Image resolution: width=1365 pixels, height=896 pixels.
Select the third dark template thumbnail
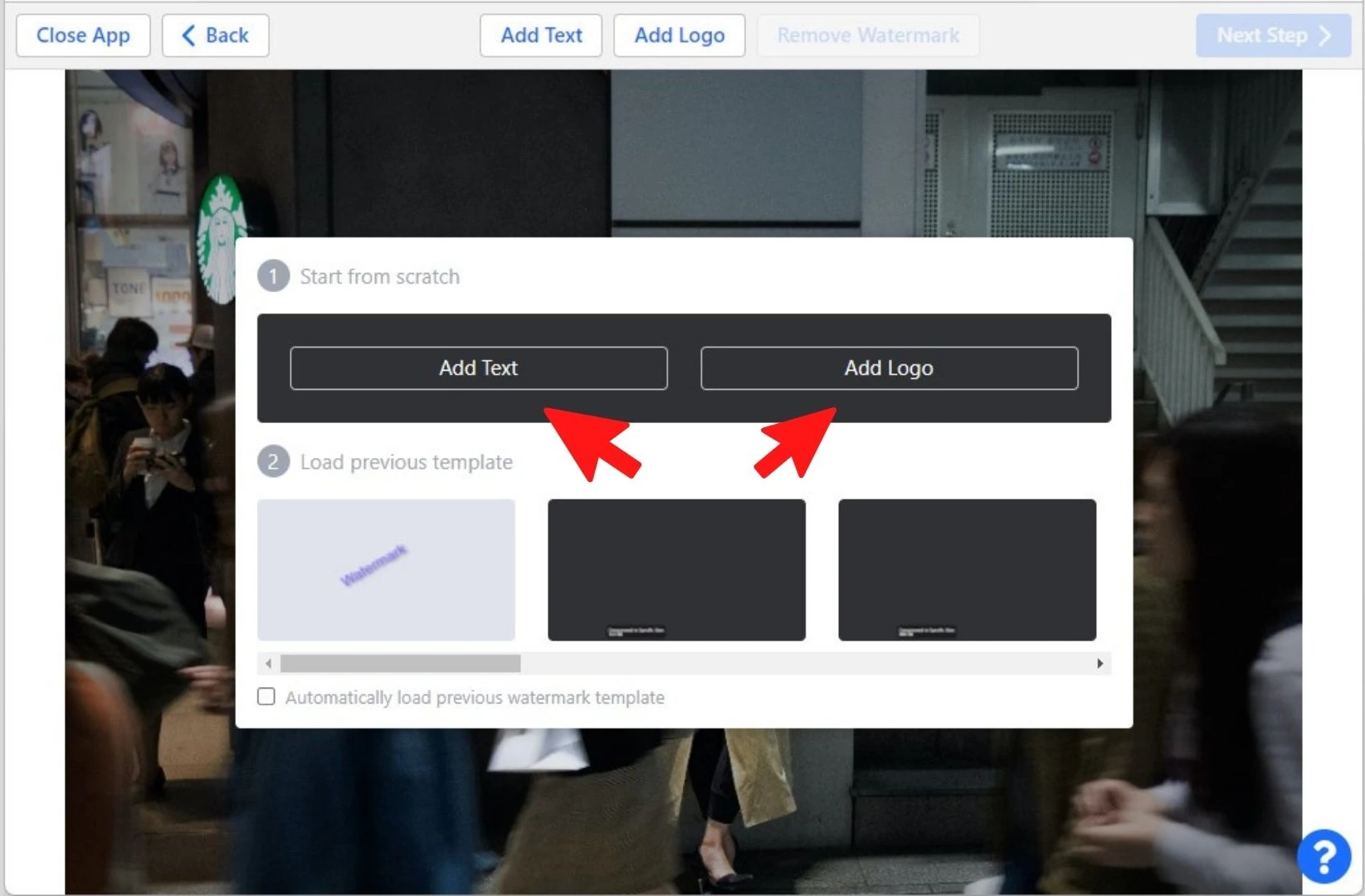[968, 570]
